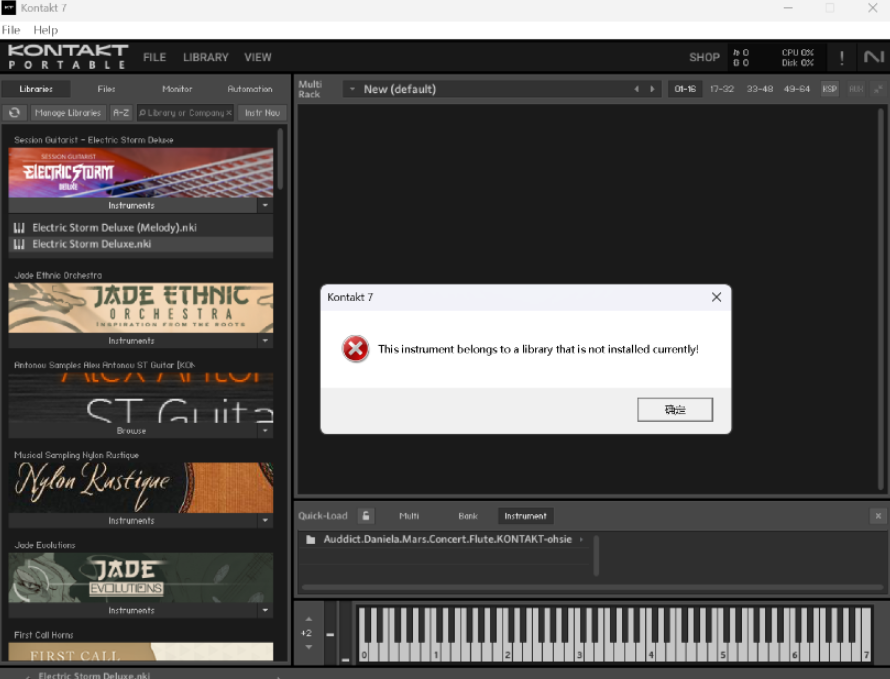The width and height of the screenshot is (890, 679).
Task: Click the Quick-Load lock icon
Action: pyautogui.click(x=366, y=516)
